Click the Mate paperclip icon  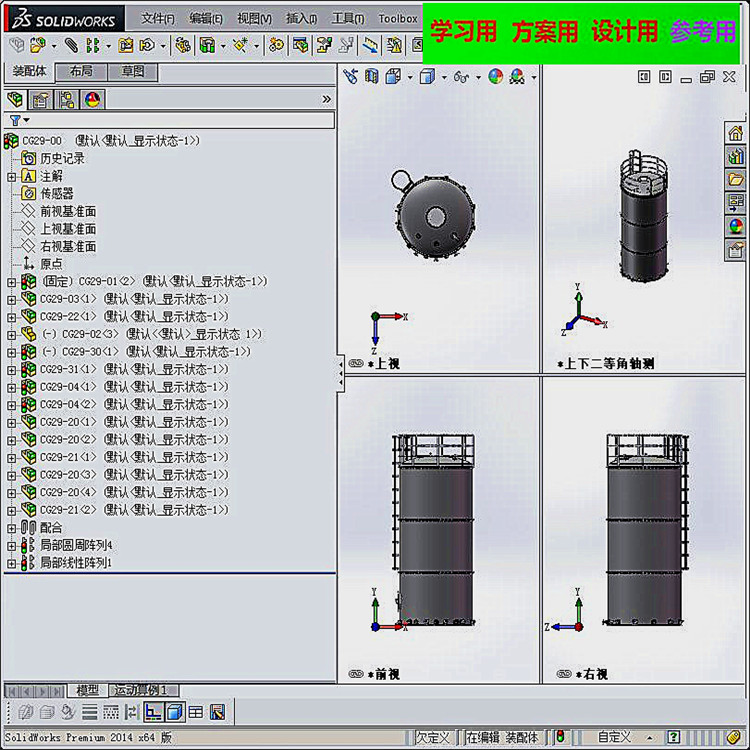tap(71, 45)
